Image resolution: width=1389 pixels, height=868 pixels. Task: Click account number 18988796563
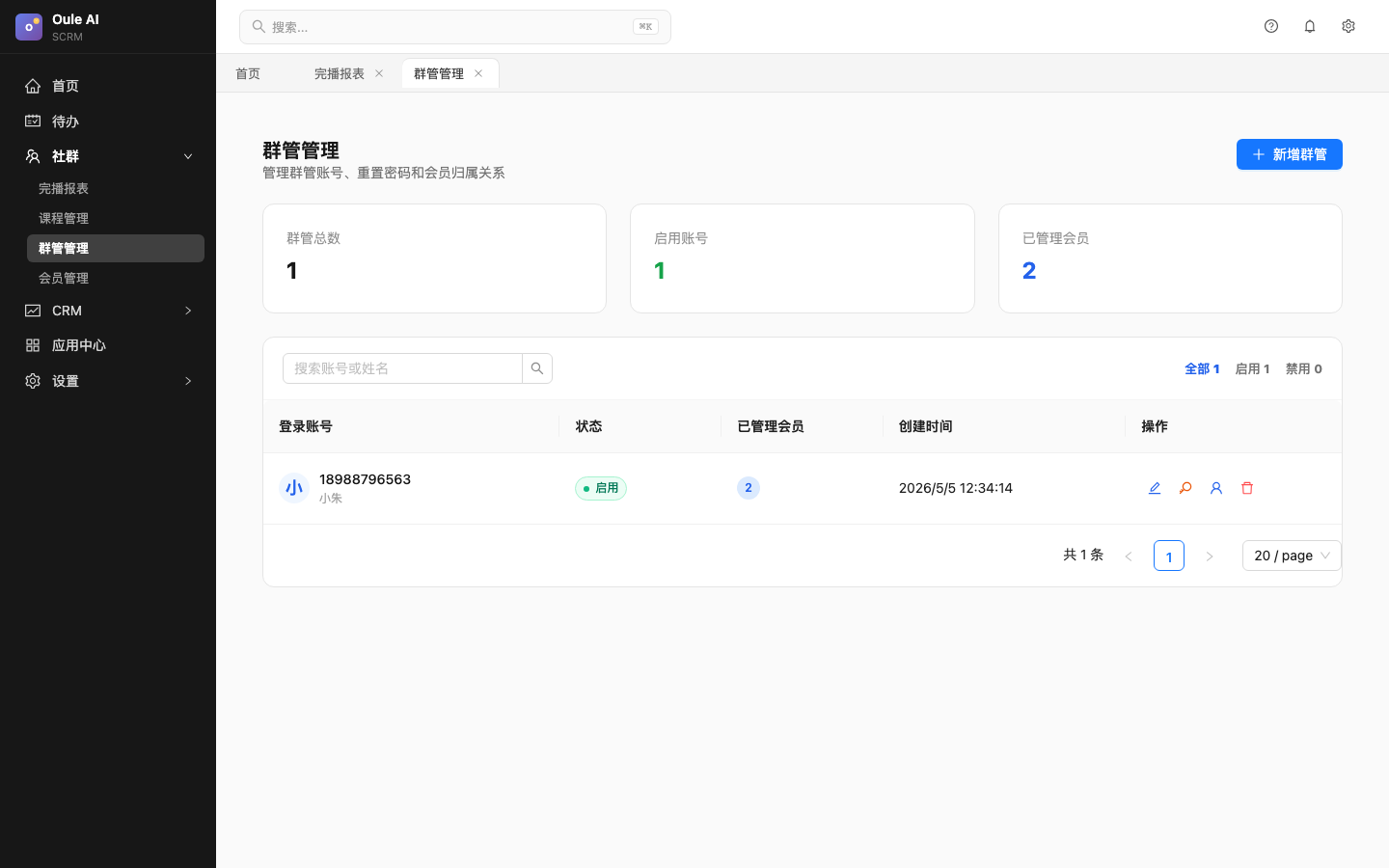pos(365,479)
